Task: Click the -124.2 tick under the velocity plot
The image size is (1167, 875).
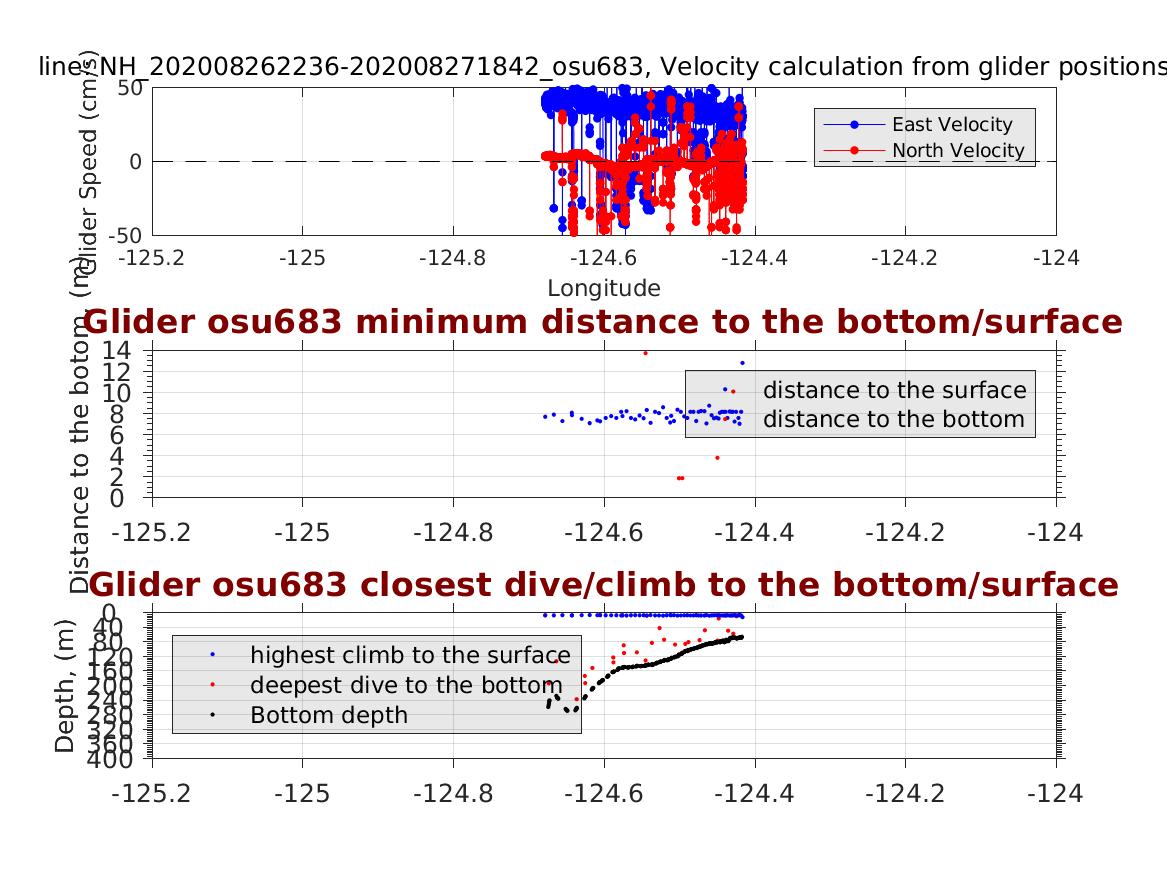Action: pyautogui.click(x=905, y=258)
